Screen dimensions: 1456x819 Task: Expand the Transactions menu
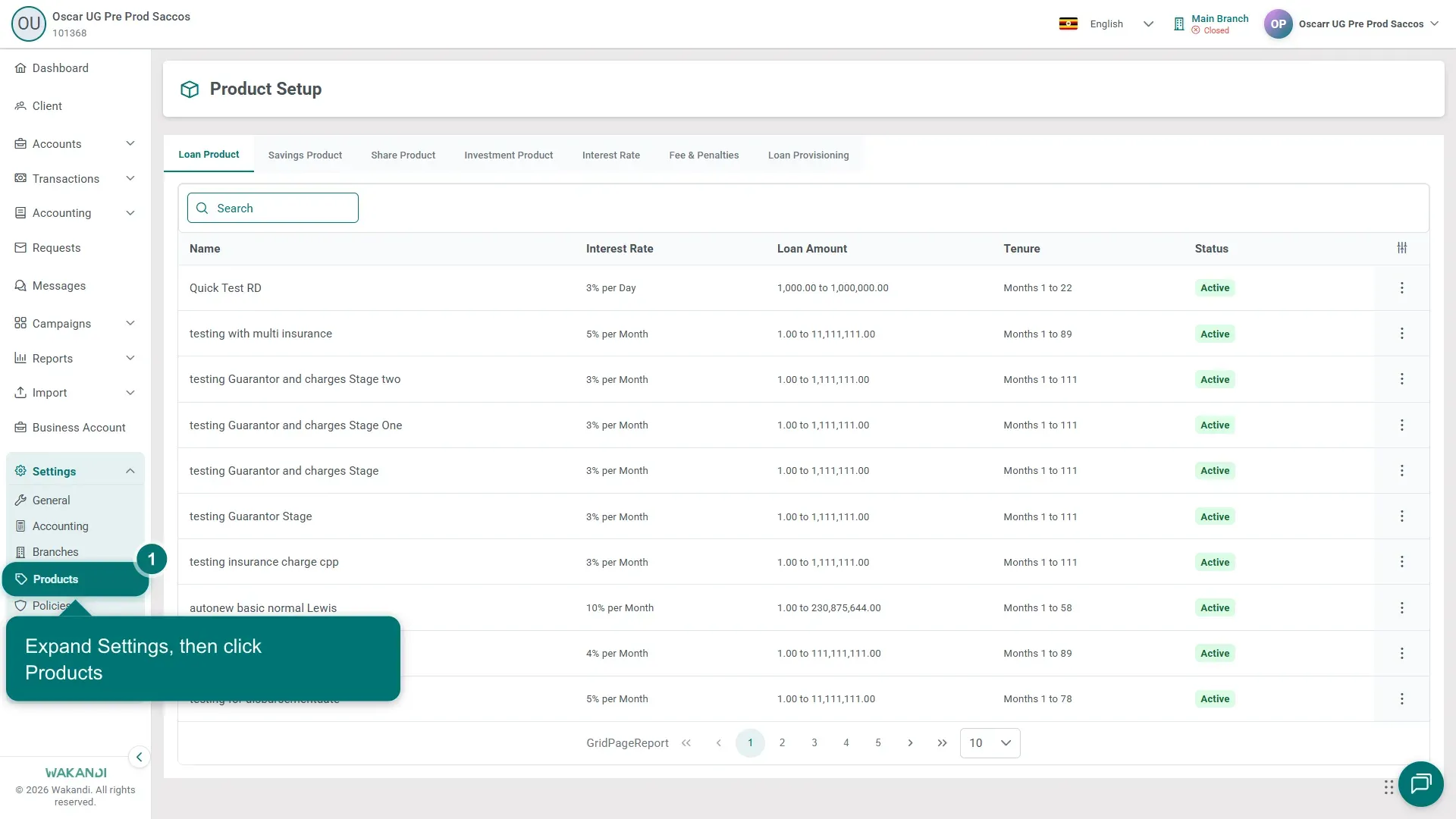(75, 179)
